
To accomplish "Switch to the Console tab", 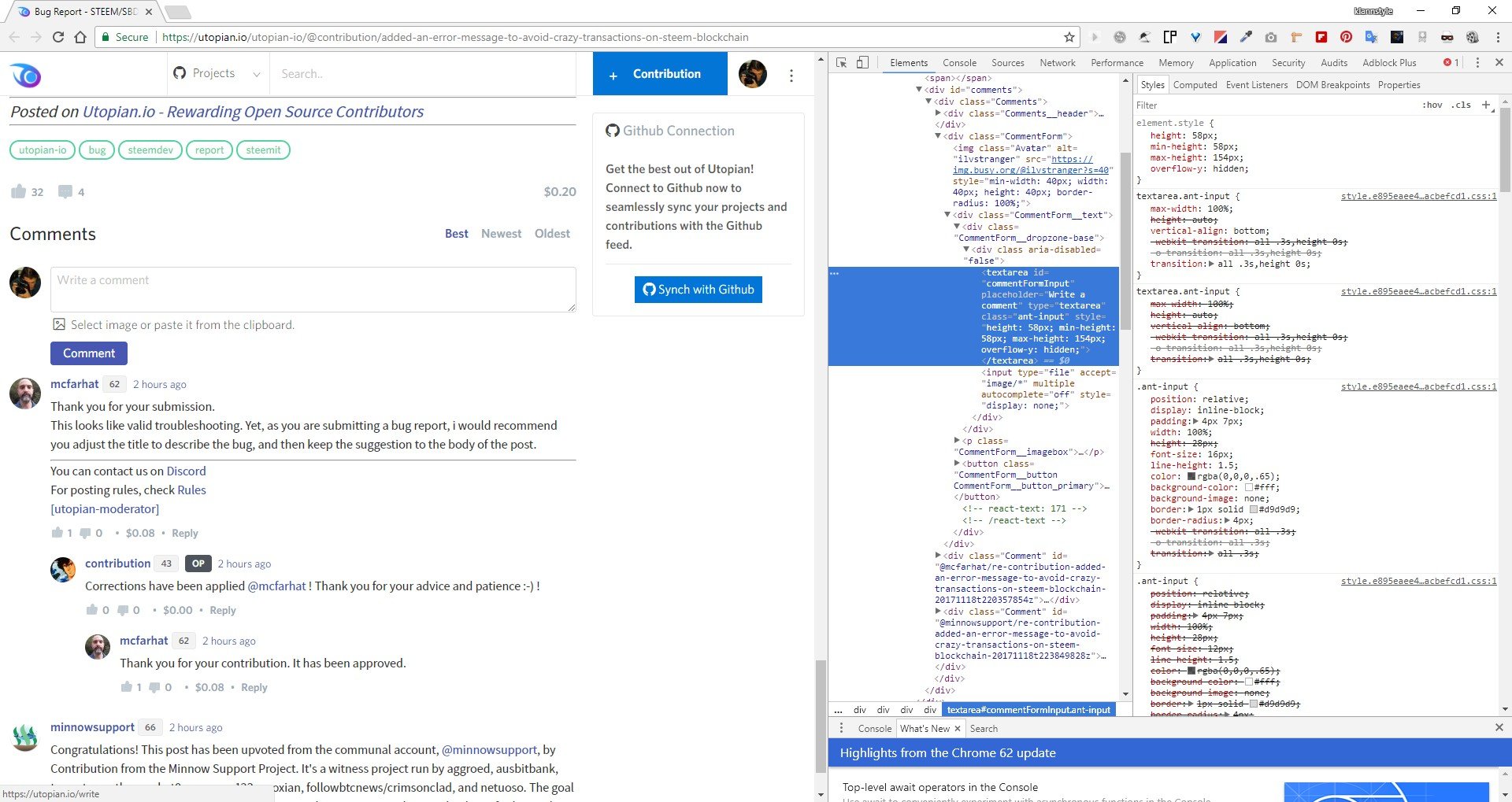I will point(959,63).
